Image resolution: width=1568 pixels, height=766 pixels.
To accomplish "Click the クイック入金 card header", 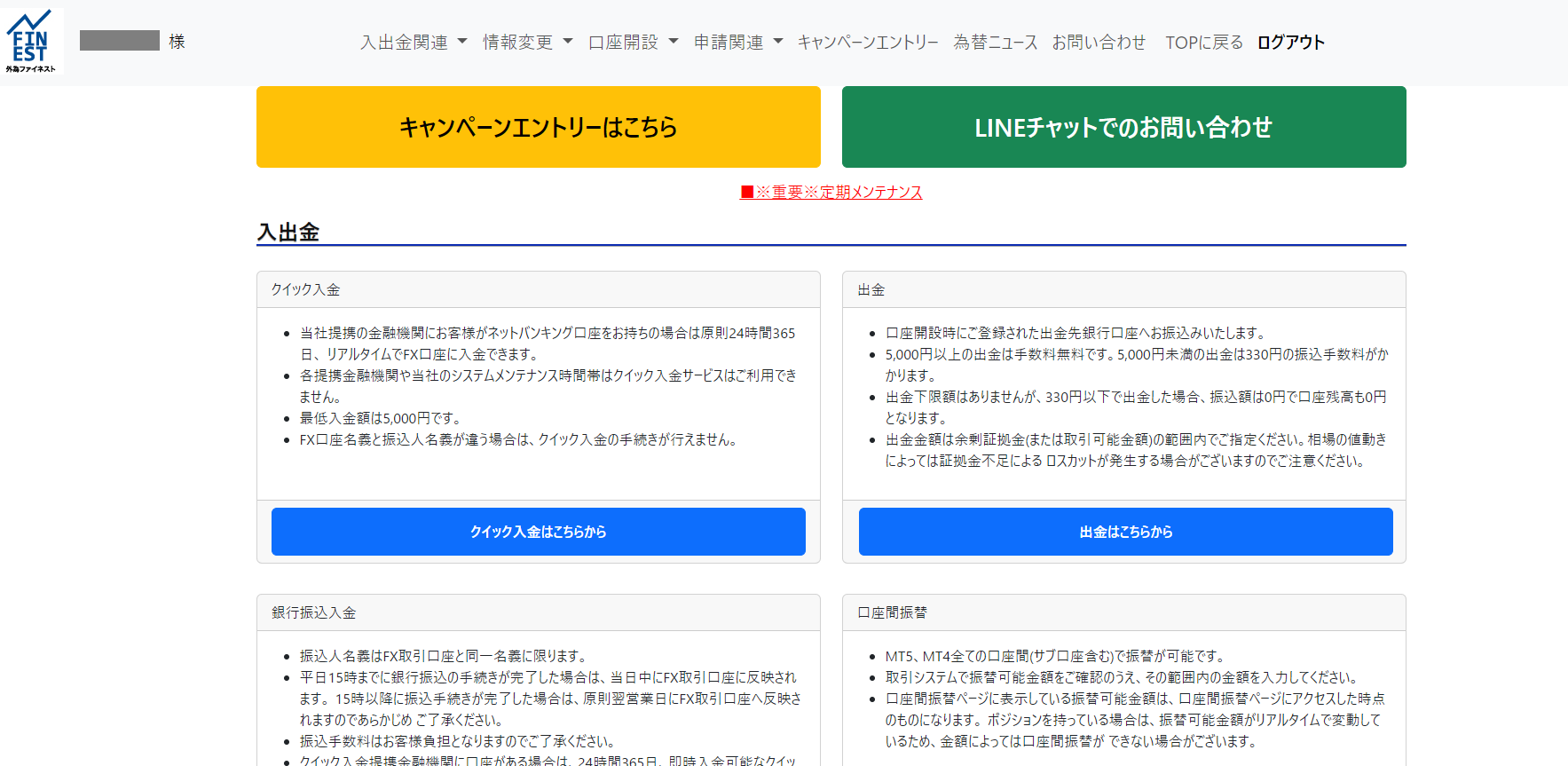I will (538, 290).
